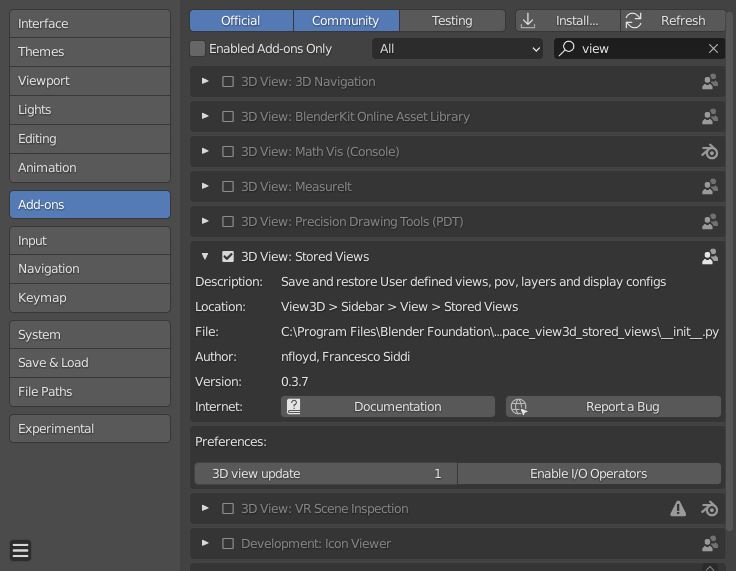Open the hamburger preferences menu

21,550
